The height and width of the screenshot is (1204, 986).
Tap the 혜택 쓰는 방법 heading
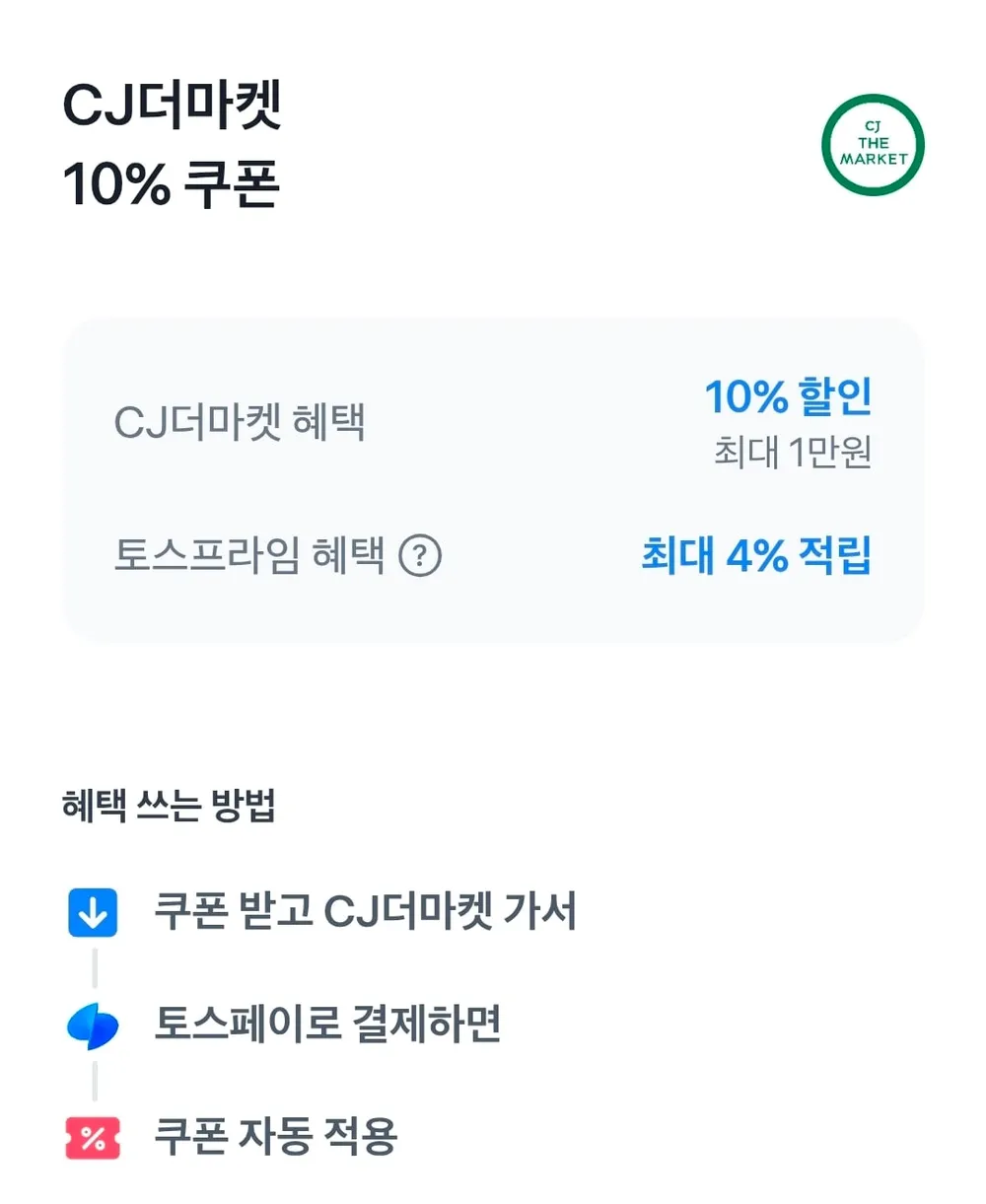[x=169, y=806]
